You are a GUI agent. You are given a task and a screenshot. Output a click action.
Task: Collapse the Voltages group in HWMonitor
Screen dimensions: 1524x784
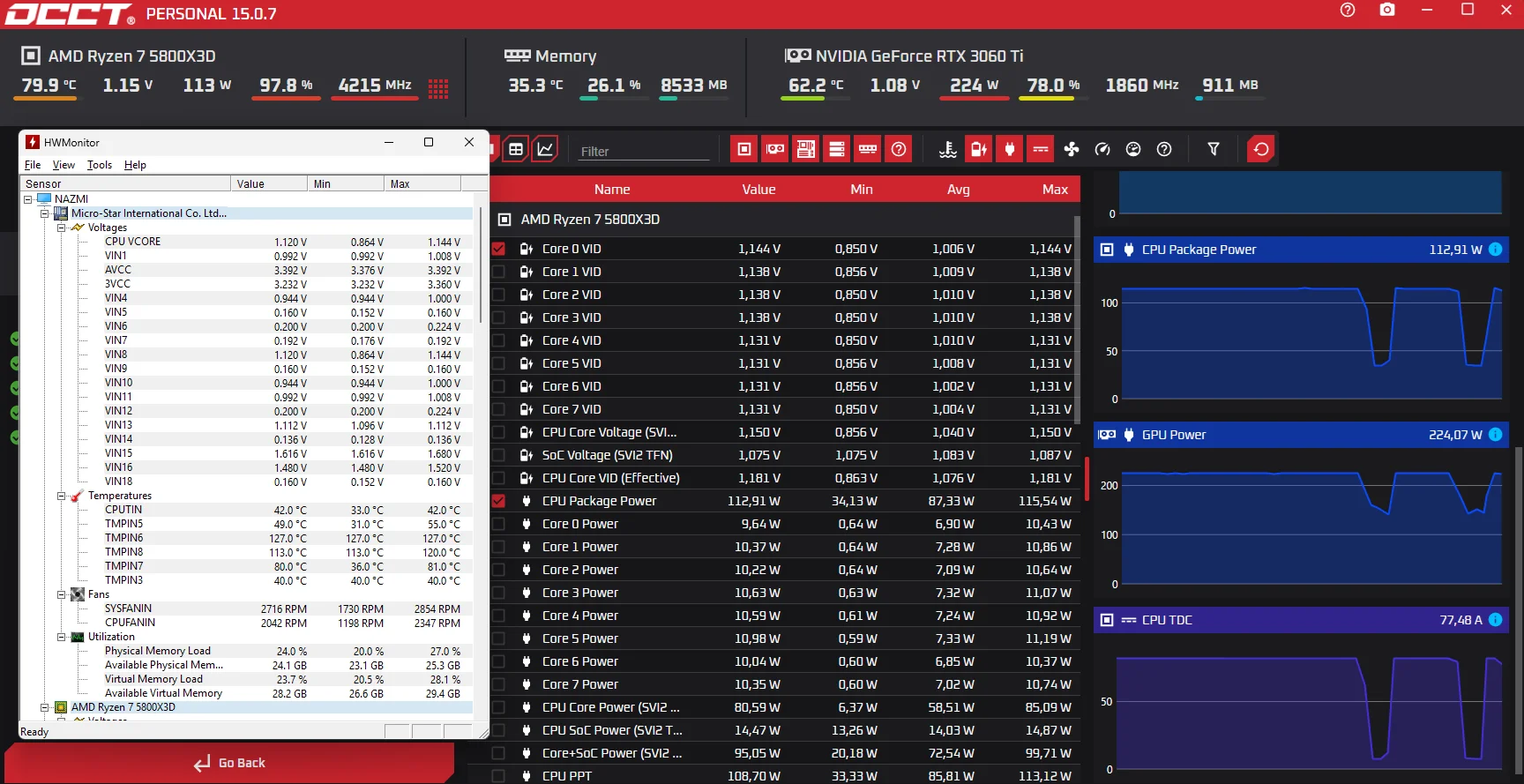click(61, 228)
